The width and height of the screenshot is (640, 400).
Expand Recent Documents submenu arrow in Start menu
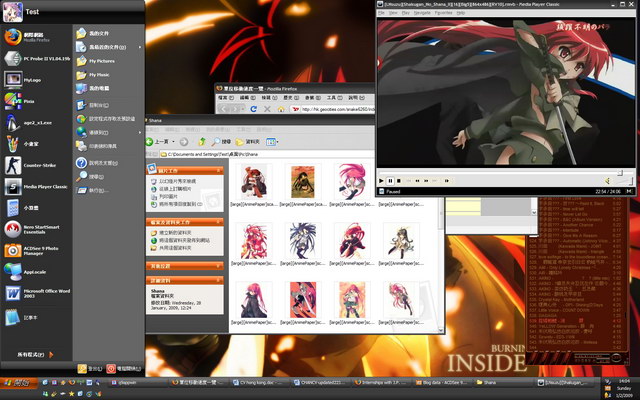140,47
